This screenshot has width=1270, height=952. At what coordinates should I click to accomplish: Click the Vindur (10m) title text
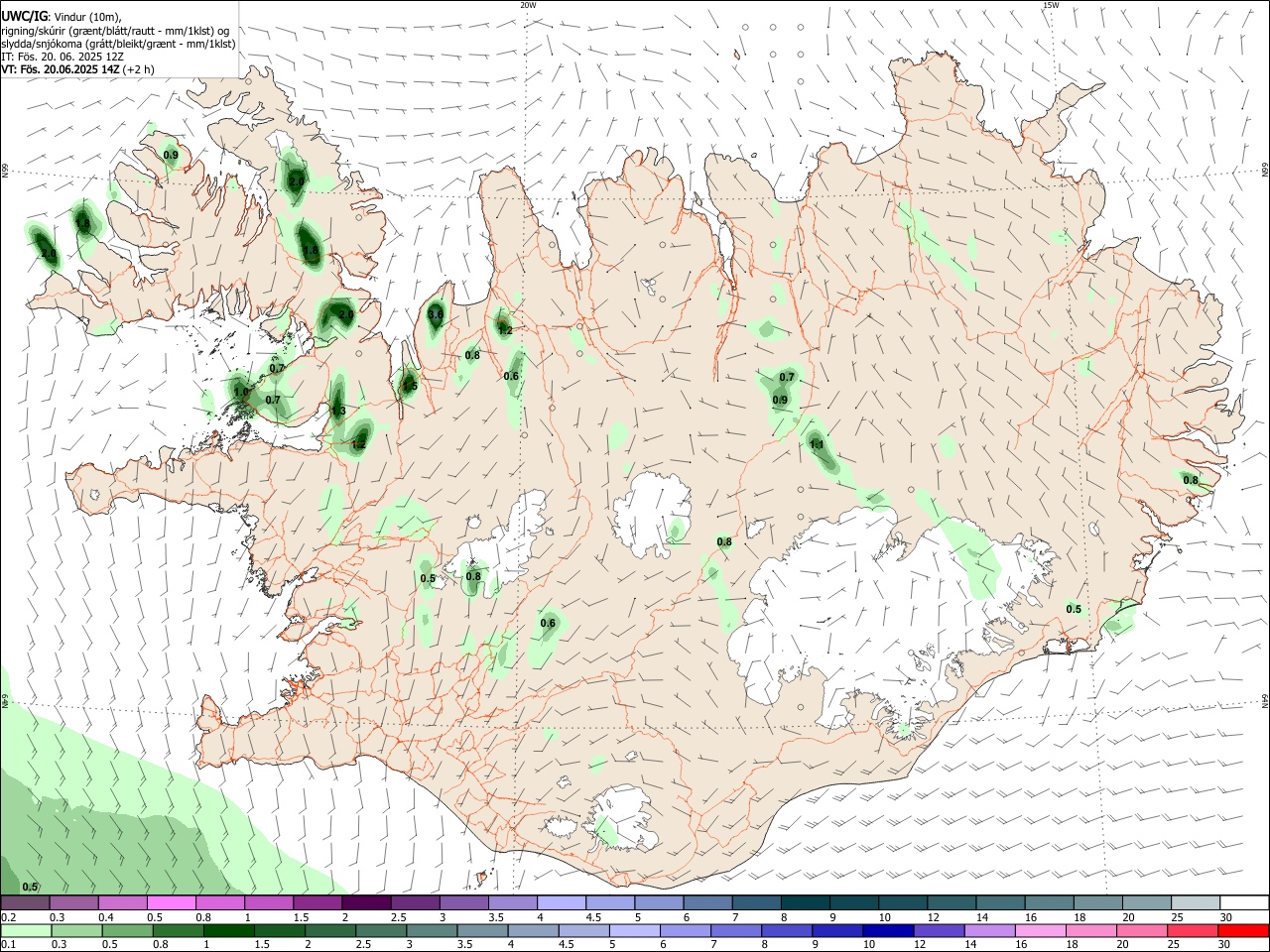(86, 18)
